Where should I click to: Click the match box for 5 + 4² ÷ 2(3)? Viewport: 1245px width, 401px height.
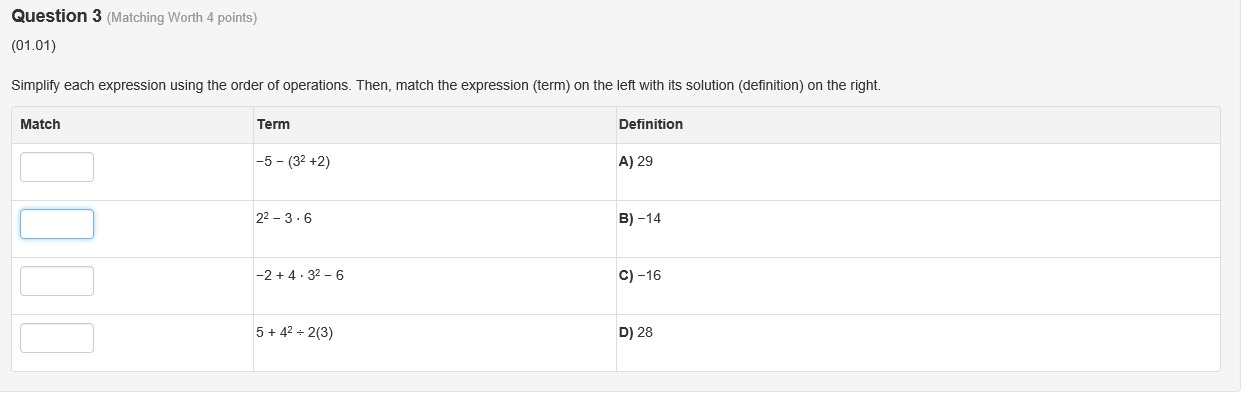pyautogui.click(x=57, y=338)
